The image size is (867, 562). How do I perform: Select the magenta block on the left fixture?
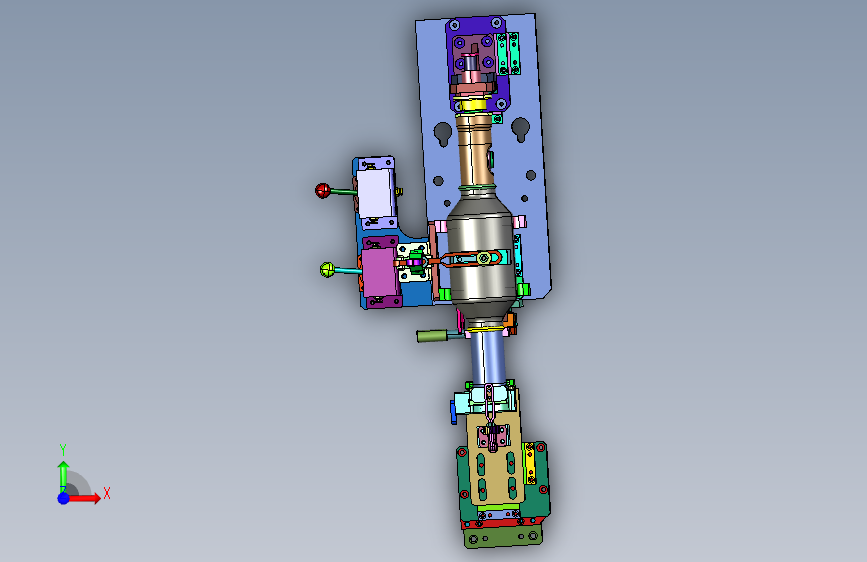tap(379, 272)
